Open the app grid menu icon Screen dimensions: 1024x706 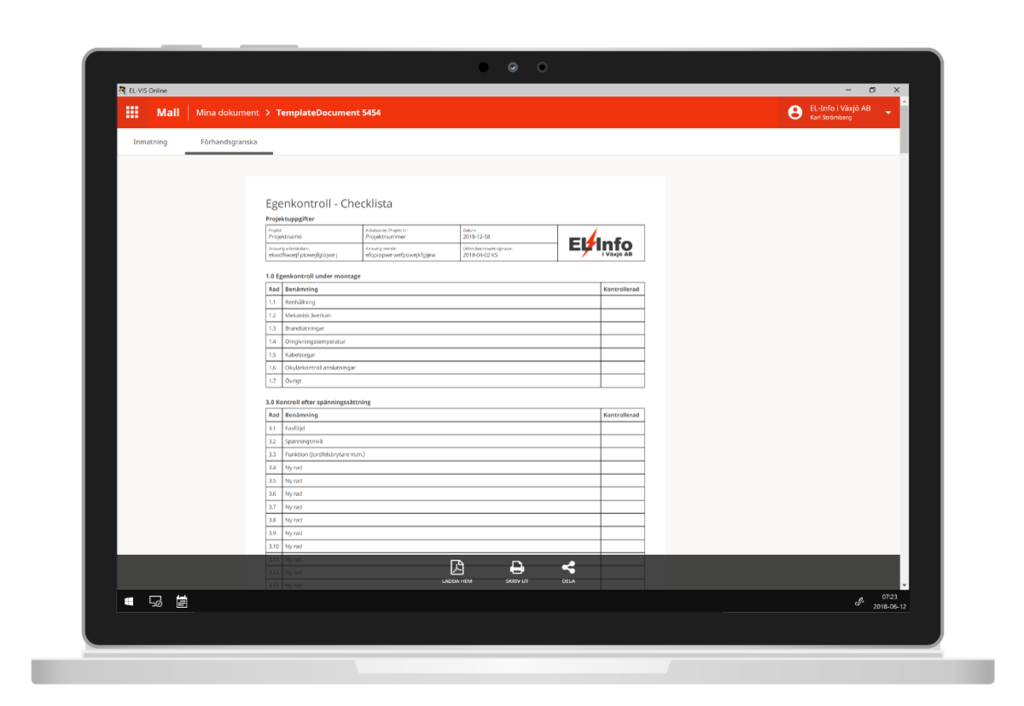(132, 112)
